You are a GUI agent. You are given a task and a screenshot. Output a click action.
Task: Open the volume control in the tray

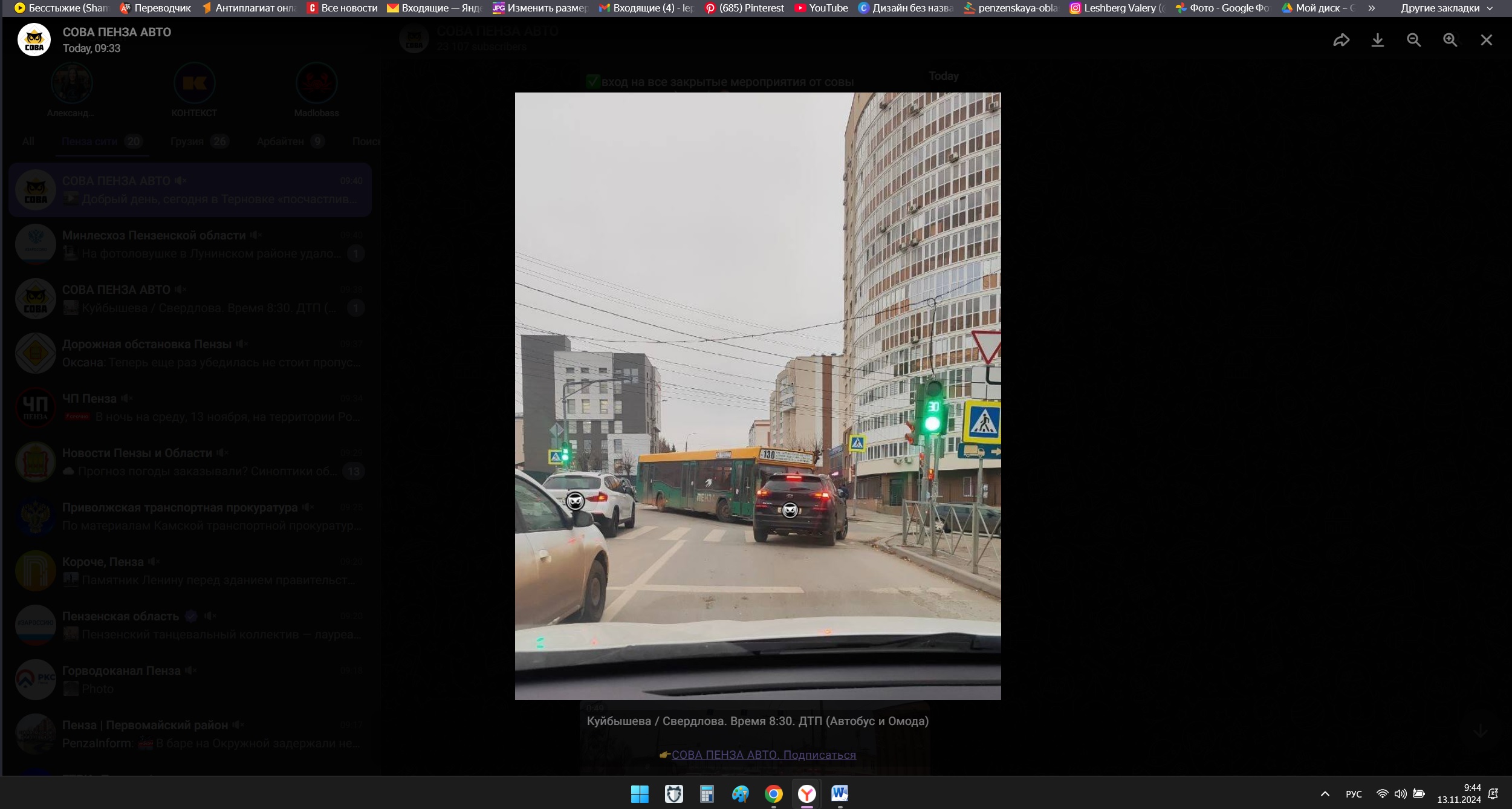1400,794
